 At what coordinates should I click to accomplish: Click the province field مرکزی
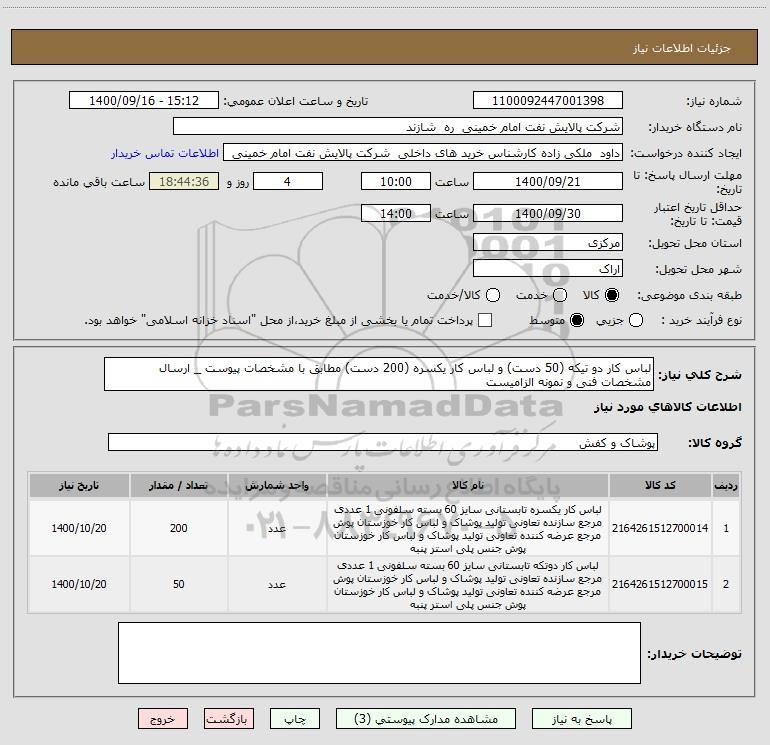548,242
